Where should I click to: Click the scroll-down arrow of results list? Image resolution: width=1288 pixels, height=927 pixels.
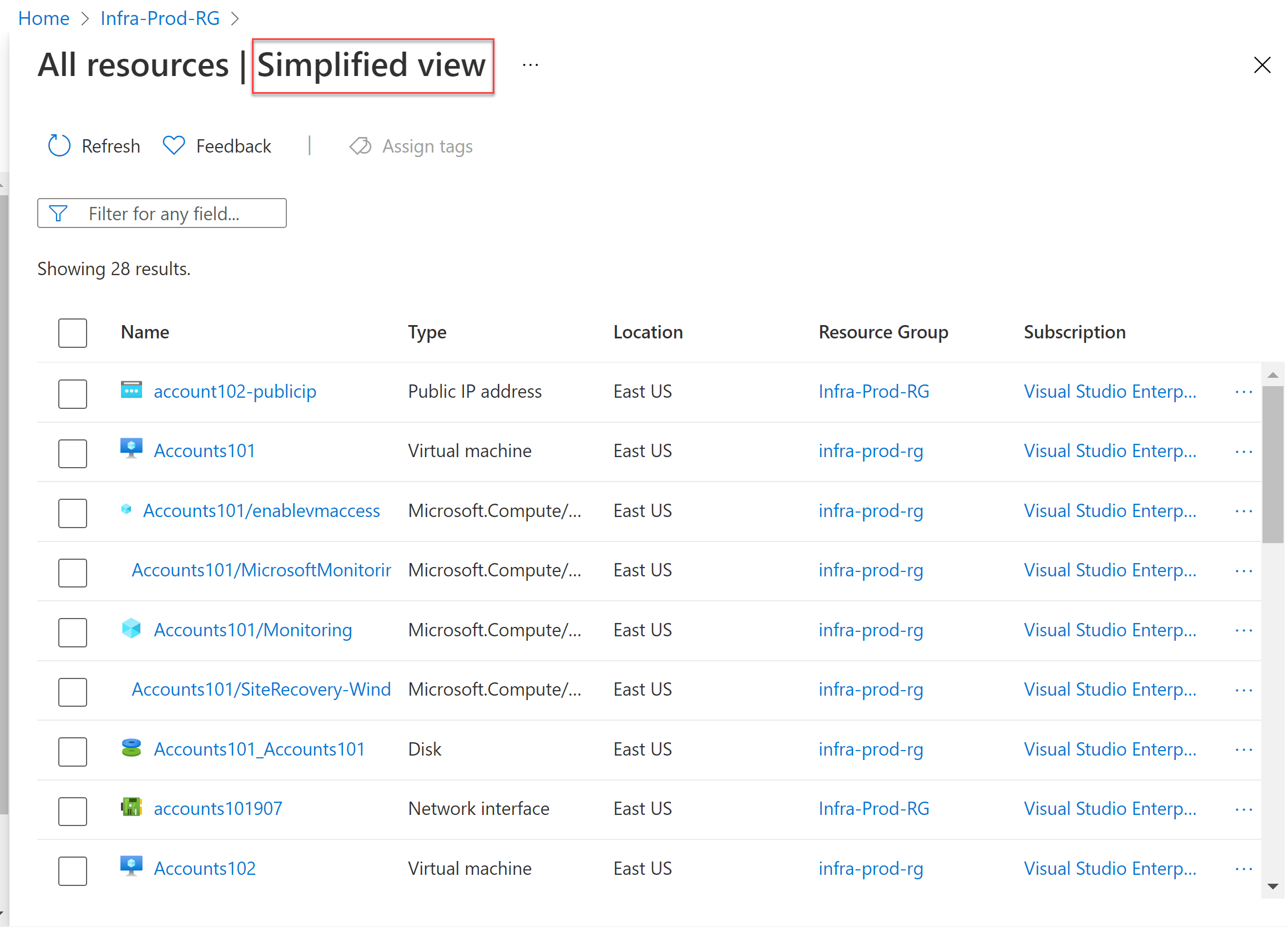(1272, 886)
